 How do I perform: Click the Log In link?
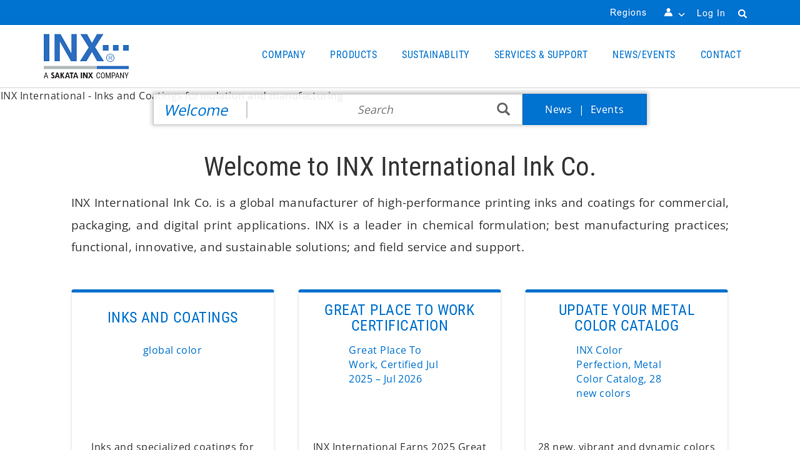coord(711,13)
